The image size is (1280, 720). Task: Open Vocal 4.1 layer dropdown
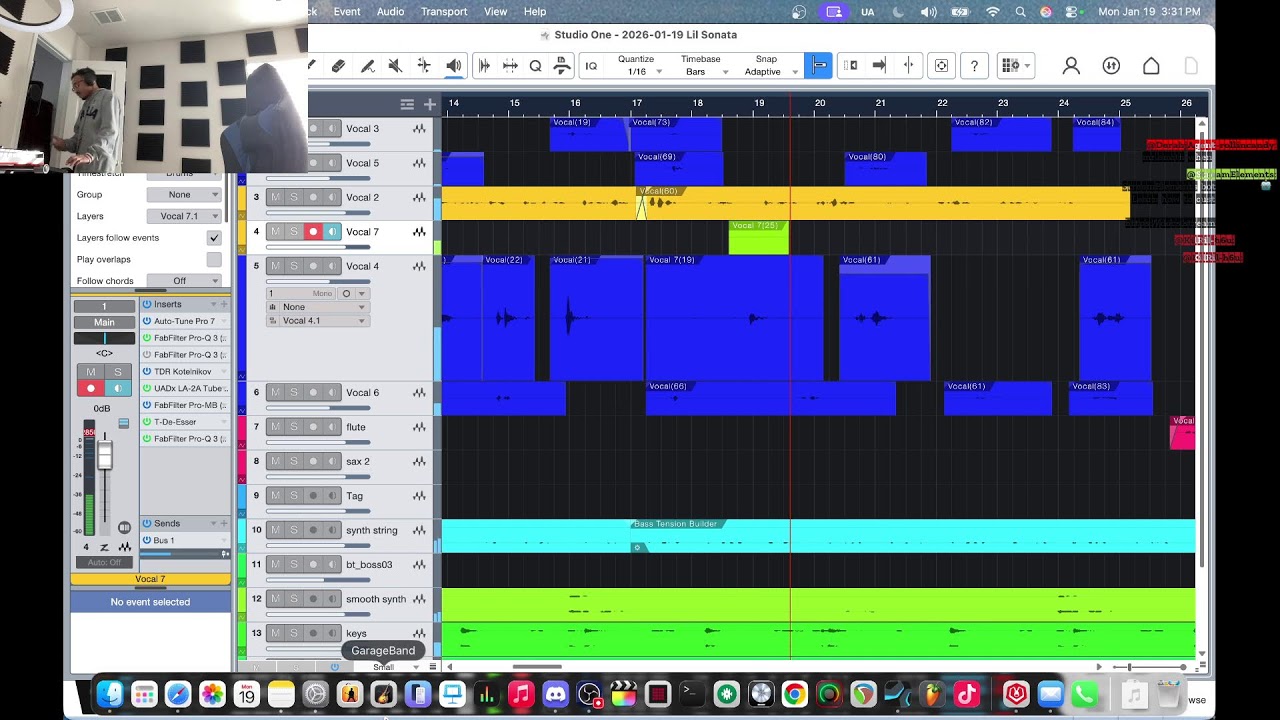pyautogui.click(x=318, y=321)
